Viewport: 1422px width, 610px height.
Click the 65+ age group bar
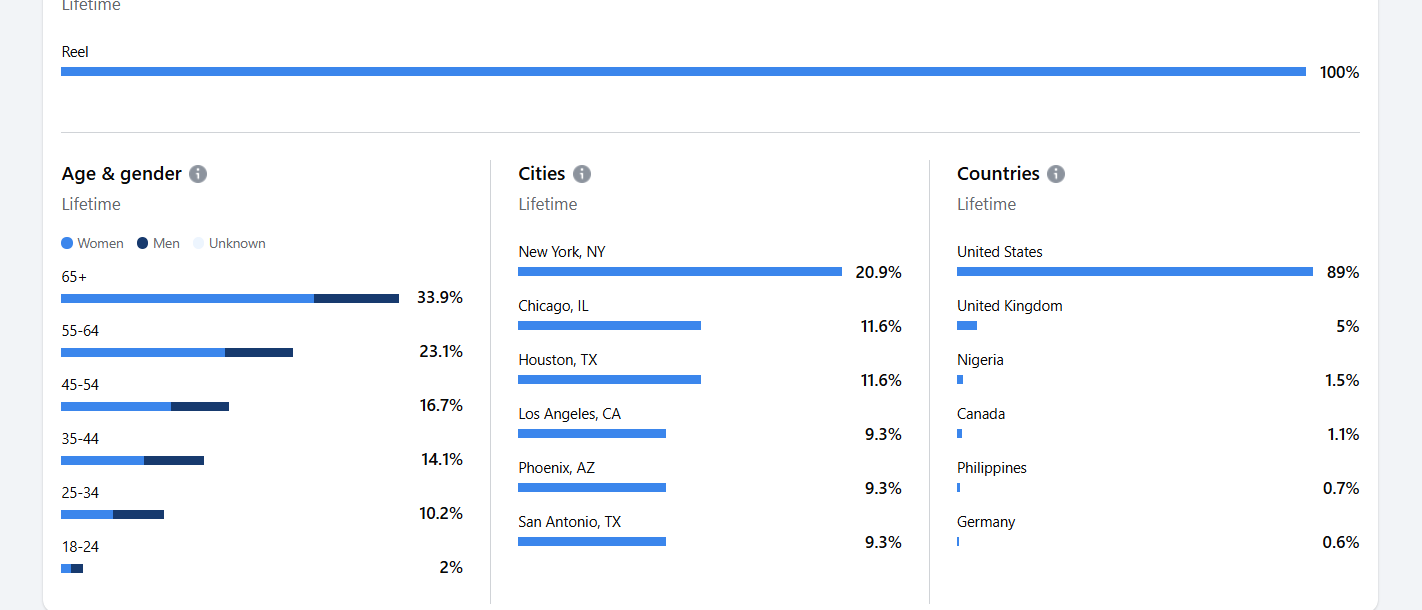(x=230, y=298)
